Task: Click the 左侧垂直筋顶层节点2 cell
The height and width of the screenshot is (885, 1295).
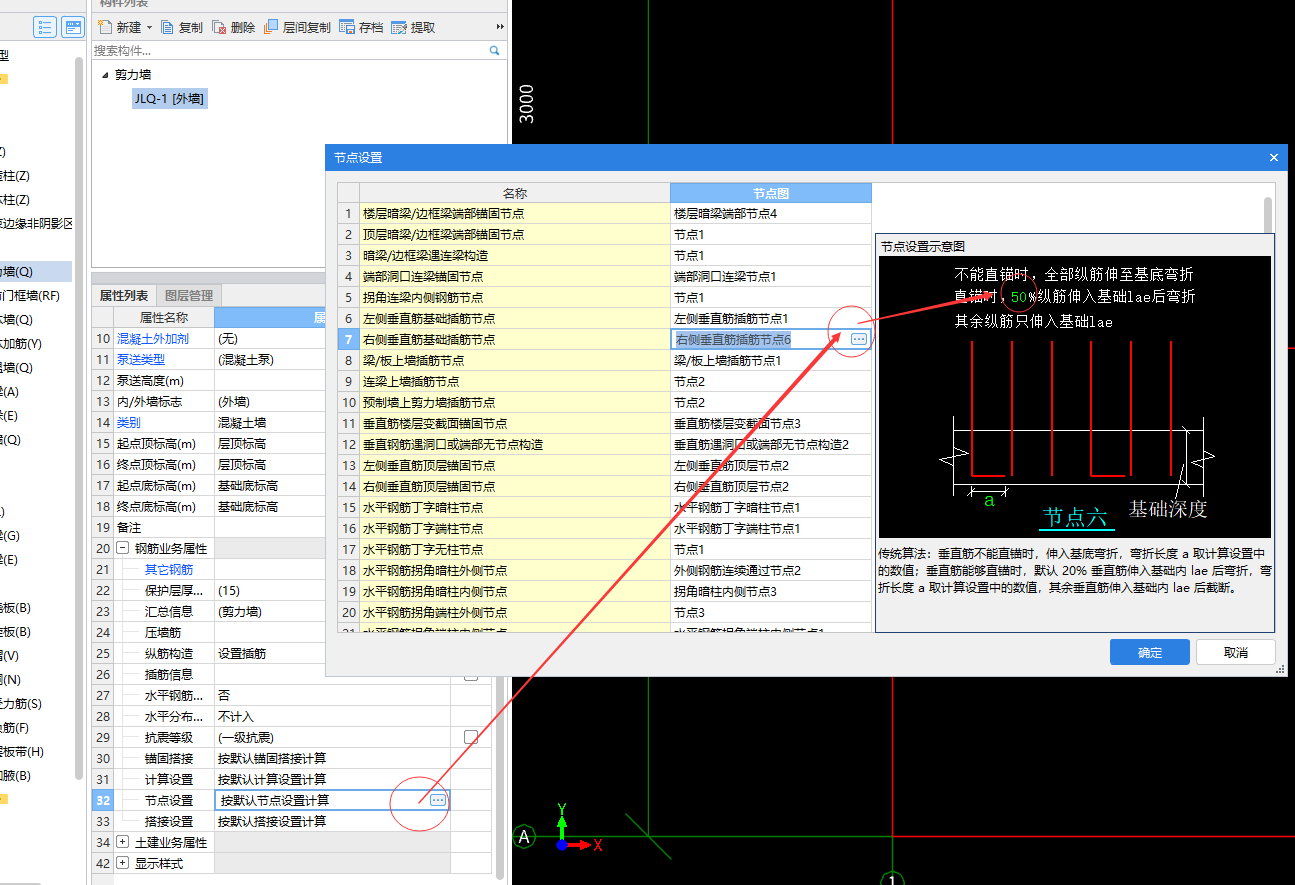Action: click(x=771, y=466)
